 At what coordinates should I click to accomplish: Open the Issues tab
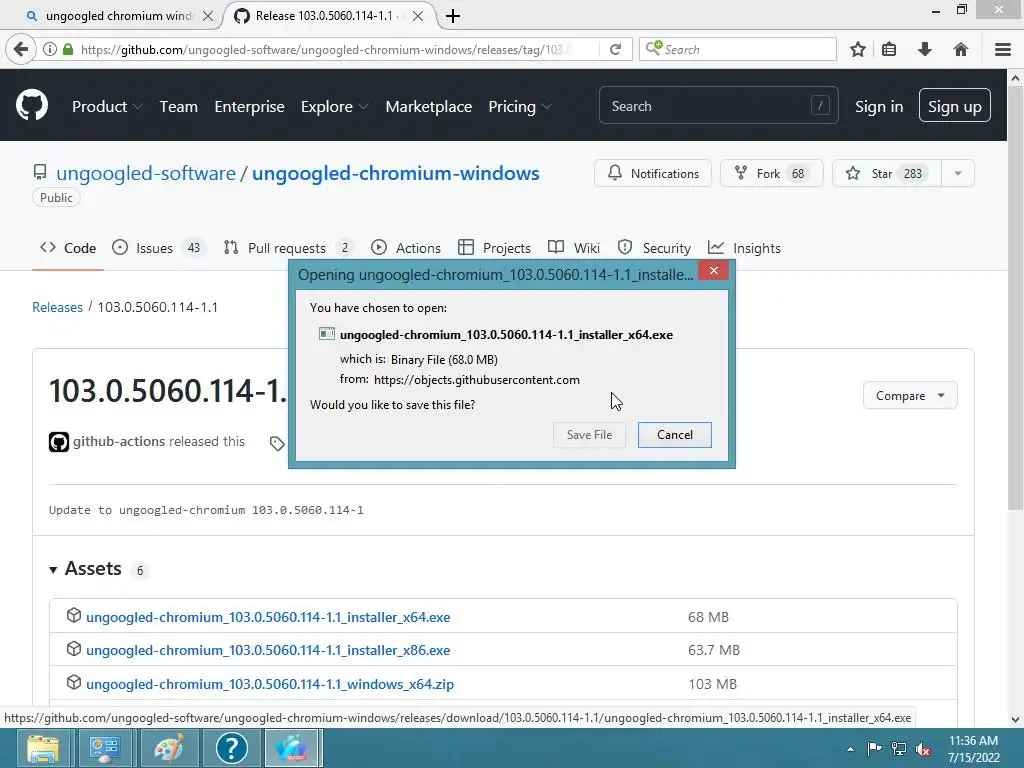(157, 248)
